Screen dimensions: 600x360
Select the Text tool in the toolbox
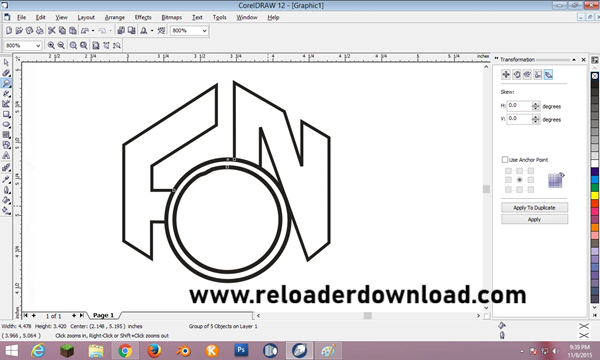pos(6,155)
